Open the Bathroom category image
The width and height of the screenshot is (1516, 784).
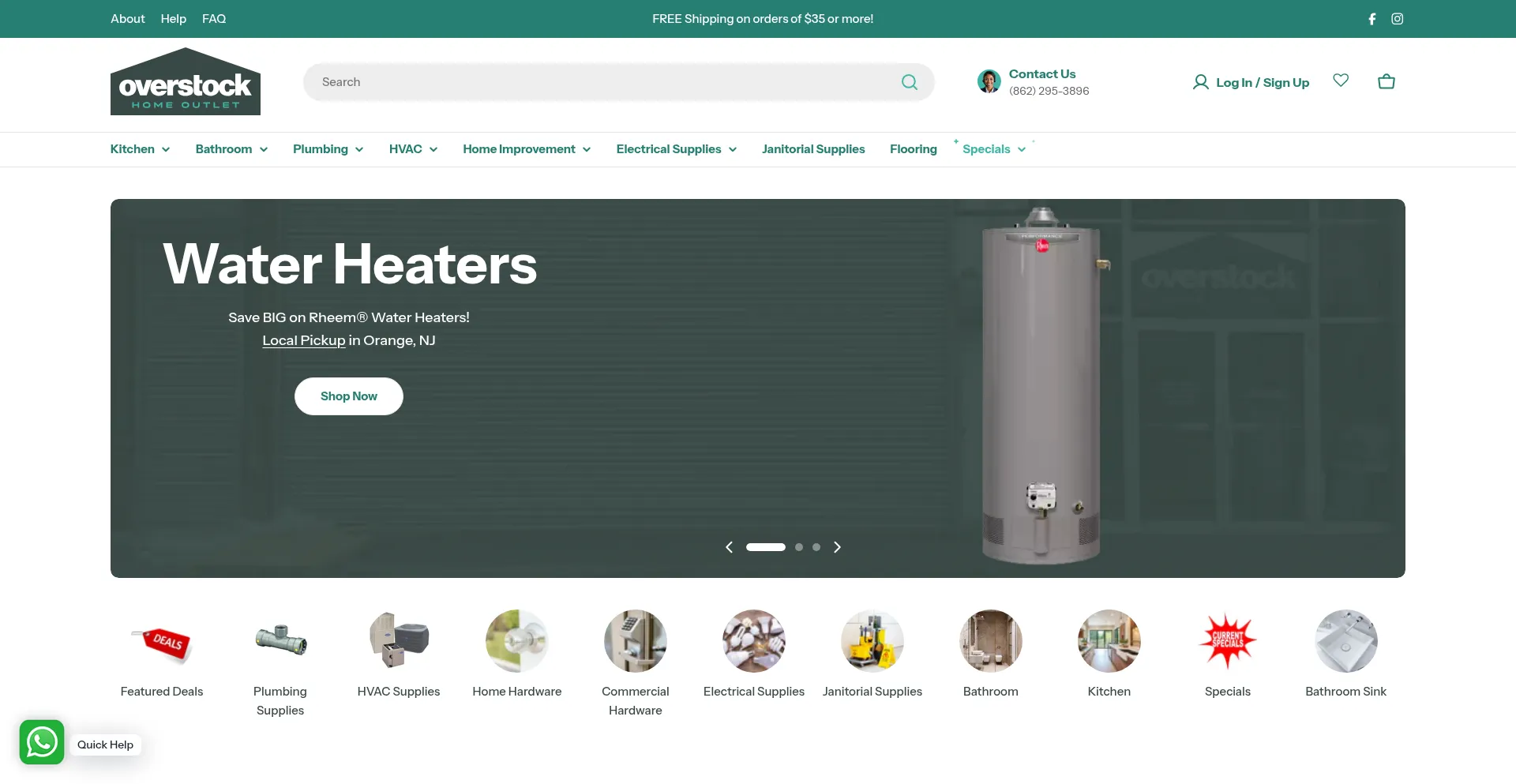click(991, 641)
